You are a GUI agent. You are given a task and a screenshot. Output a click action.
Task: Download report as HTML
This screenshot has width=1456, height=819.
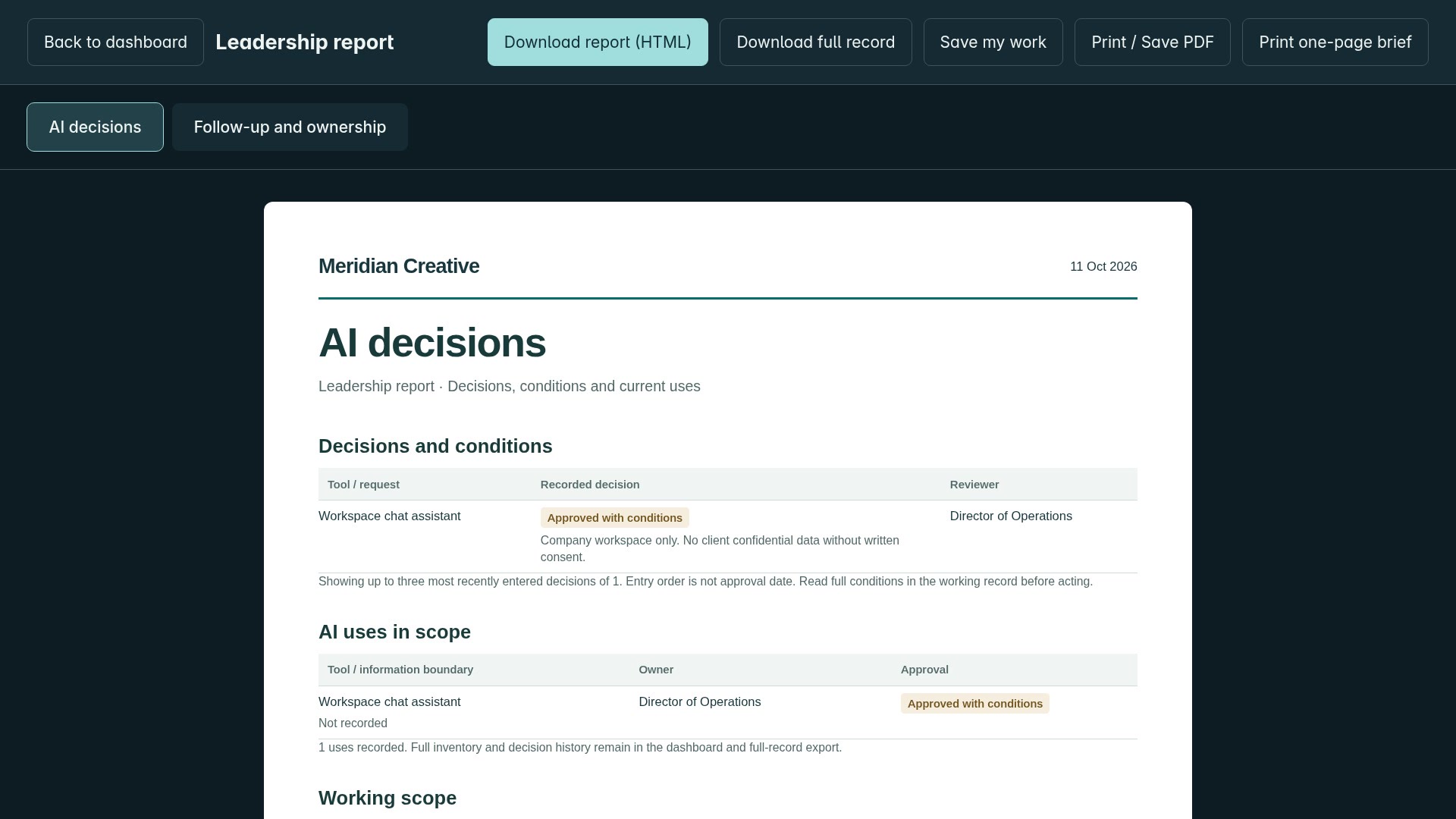click(598, 42)
